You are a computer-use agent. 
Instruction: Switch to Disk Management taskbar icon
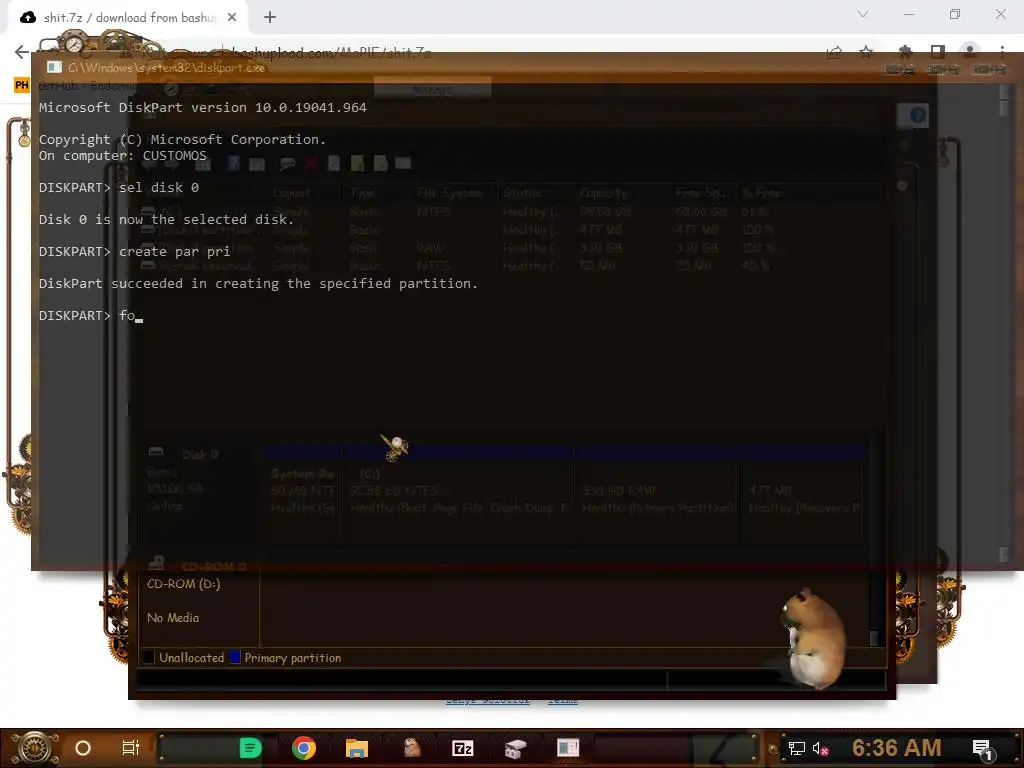point(515,748)
